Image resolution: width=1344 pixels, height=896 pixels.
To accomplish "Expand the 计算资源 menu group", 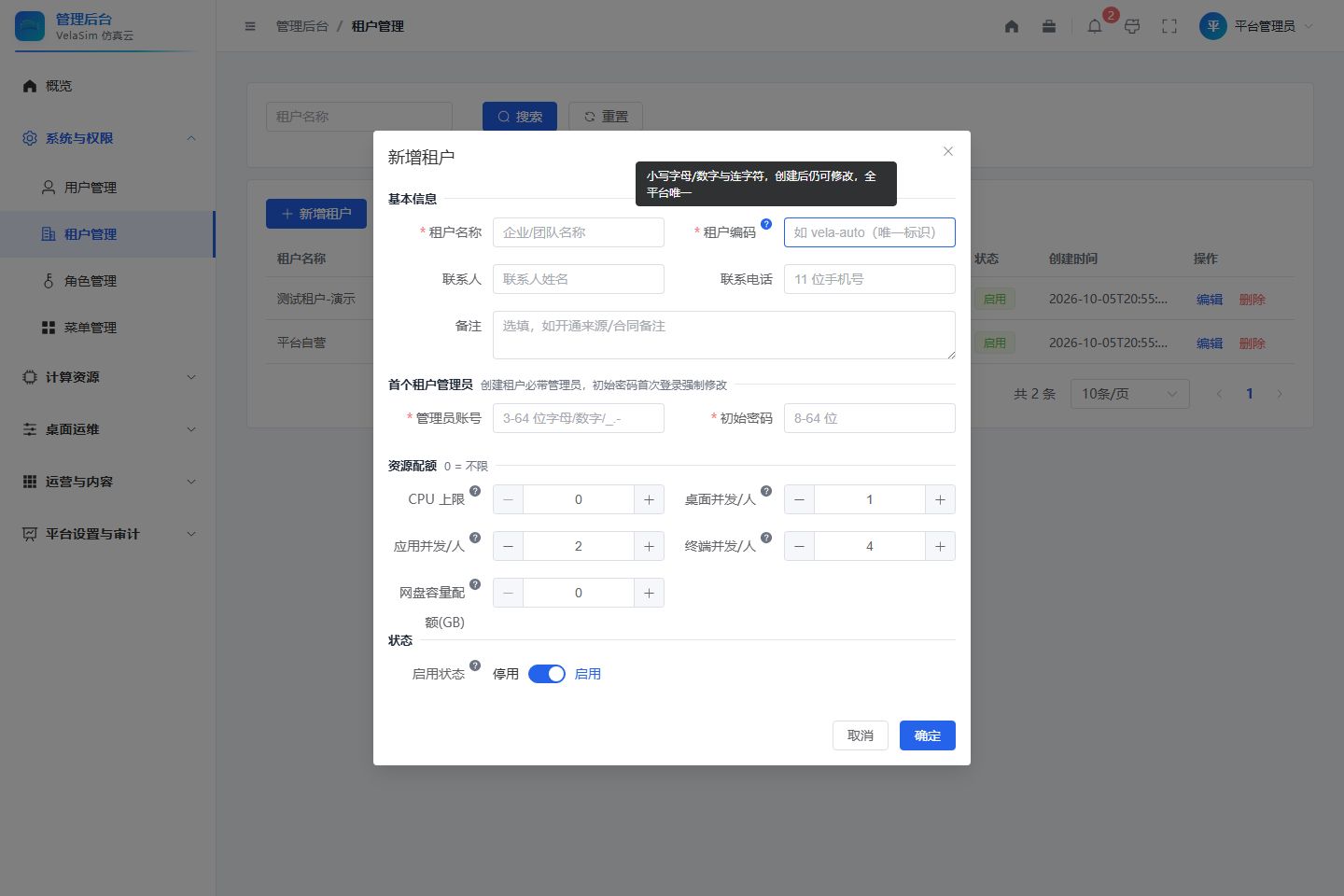I will click(x=108, y=377).
